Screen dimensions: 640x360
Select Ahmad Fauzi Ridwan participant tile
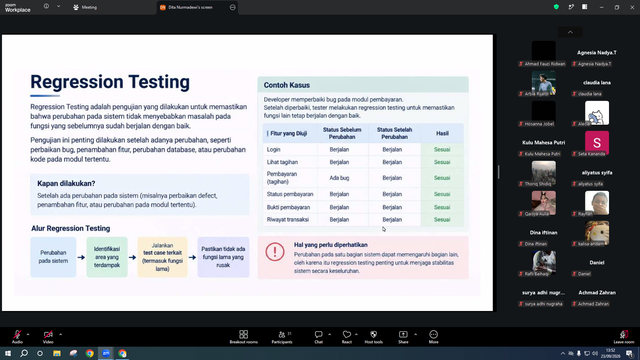point(543,54)
